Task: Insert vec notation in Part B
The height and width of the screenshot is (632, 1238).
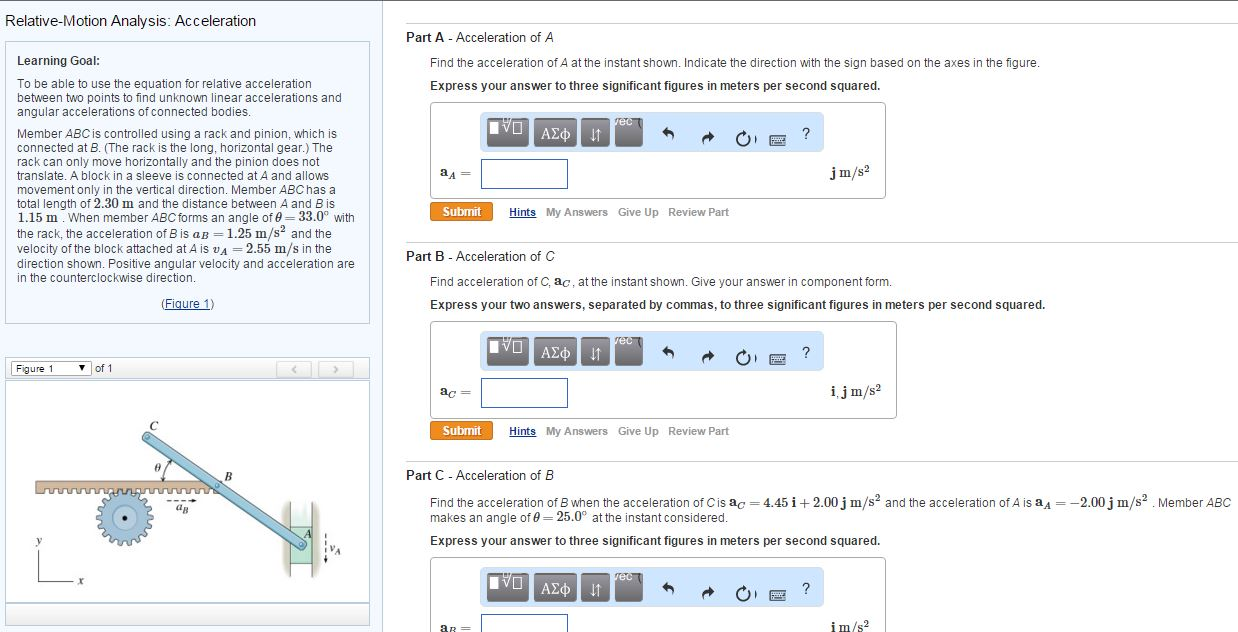Action: tap(629, 350)
